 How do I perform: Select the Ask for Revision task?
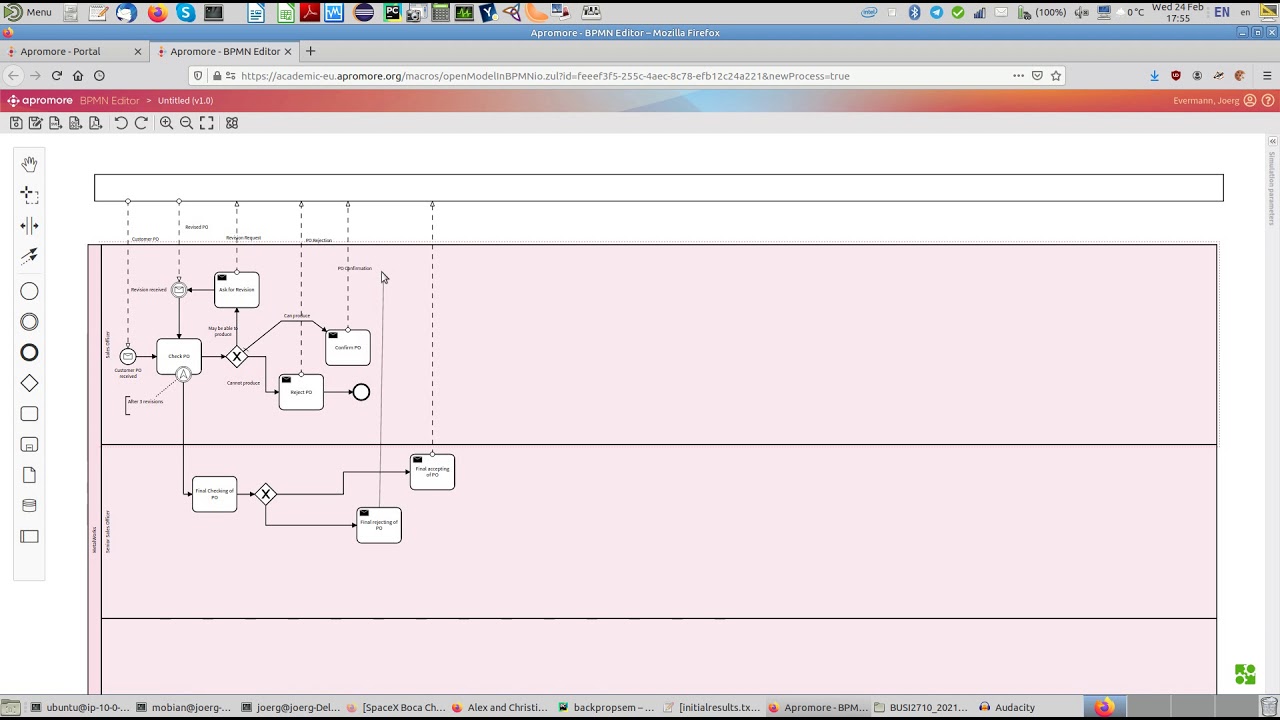tap(237, 289)
